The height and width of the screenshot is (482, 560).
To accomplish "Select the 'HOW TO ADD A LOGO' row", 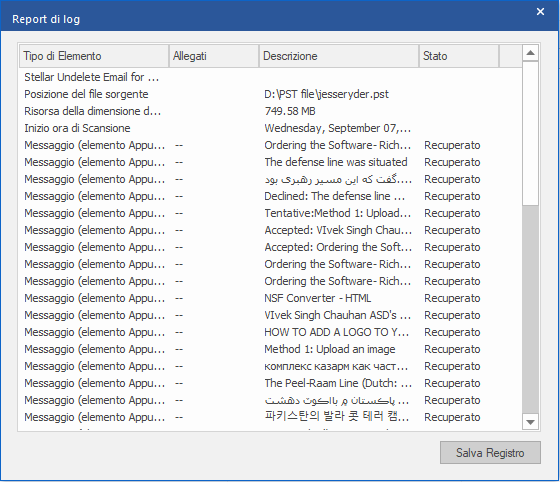I will pyautogui.click(x=270, y=332).
